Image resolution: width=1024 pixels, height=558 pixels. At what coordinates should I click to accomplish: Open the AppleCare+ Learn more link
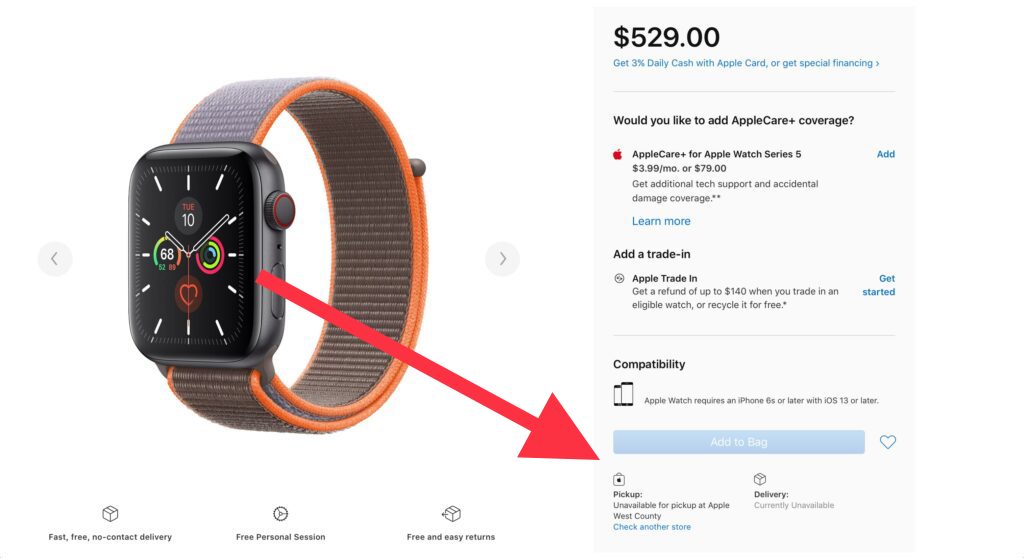pos(661,221)
